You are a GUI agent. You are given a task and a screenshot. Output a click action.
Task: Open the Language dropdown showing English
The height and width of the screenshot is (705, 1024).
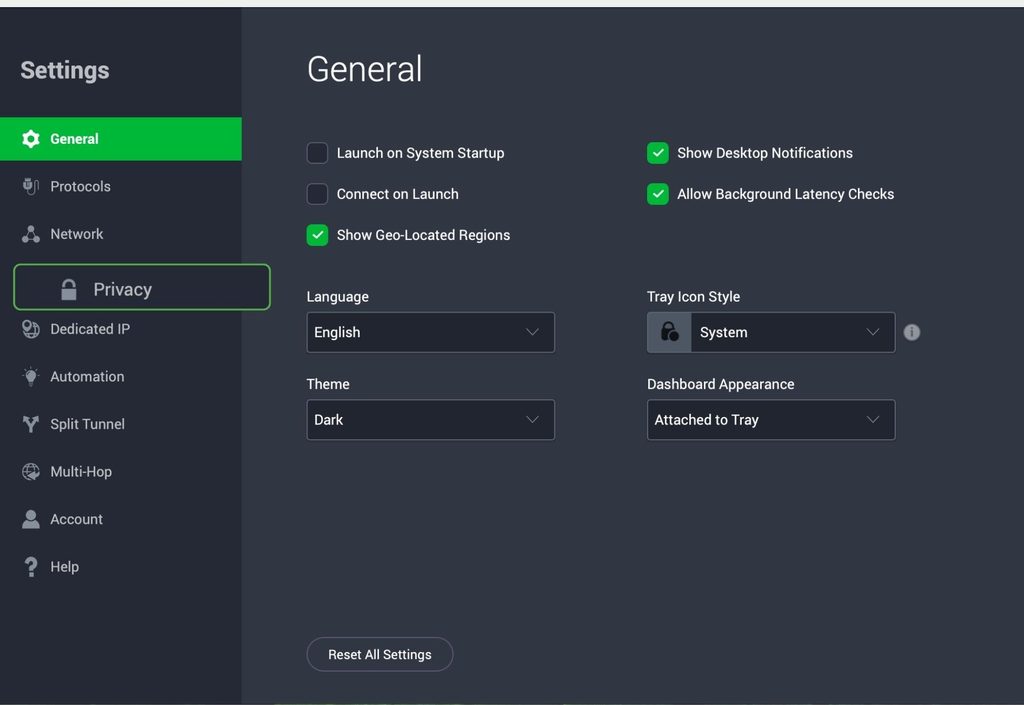430,332
